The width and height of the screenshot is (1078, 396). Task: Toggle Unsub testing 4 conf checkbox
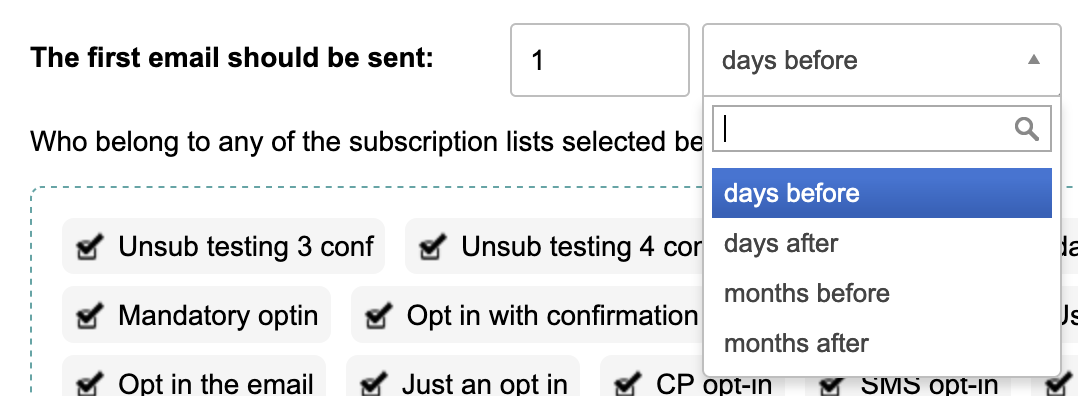[x=433, y=246]
